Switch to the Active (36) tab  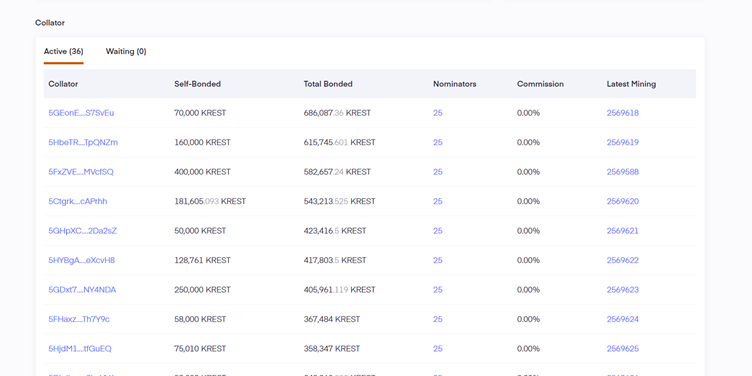(x=63, y=51)
